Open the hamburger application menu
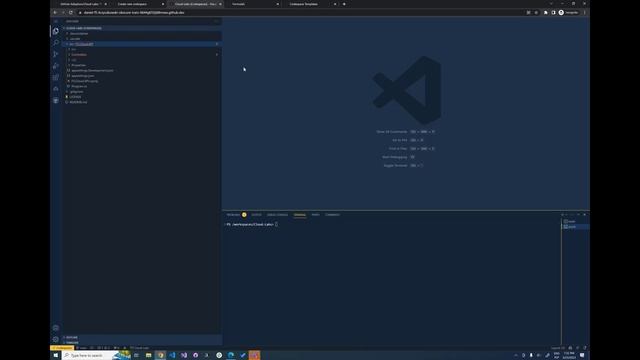The image size is (640, 360). coord(56,21)
